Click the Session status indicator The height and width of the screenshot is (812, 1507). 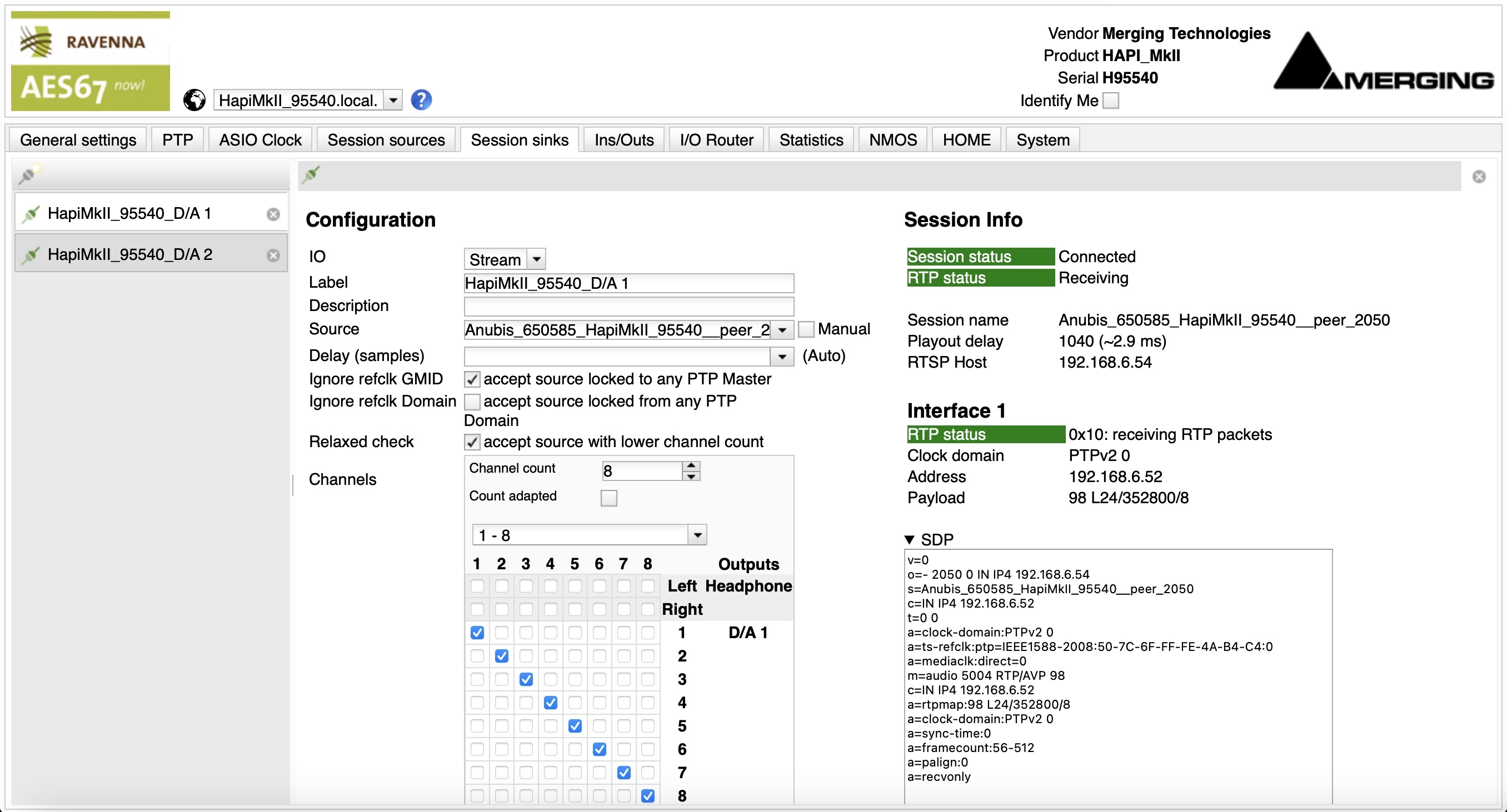pos(980,257)
